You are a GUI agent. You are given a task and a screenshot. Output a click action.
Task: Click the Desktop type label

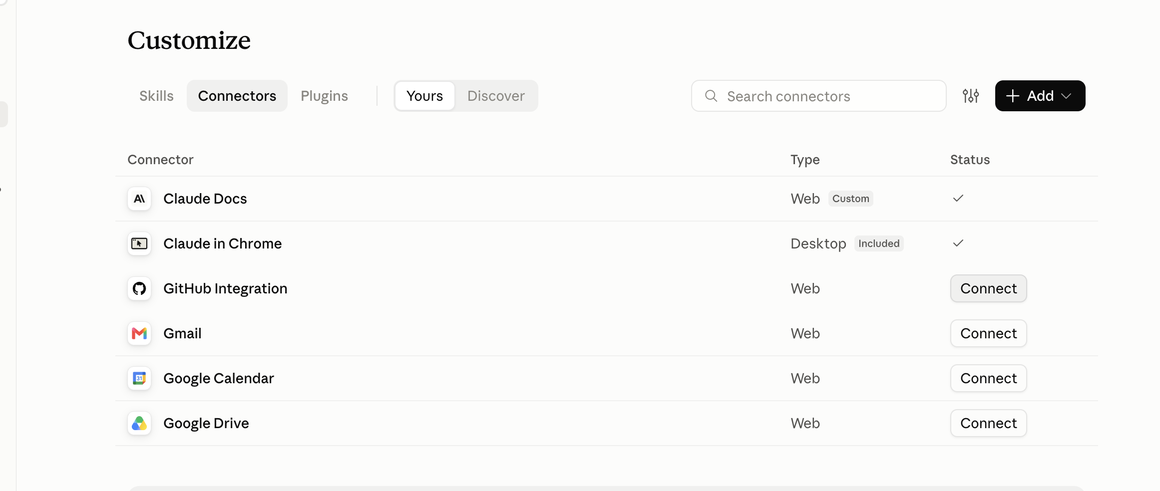click(818, 244)
